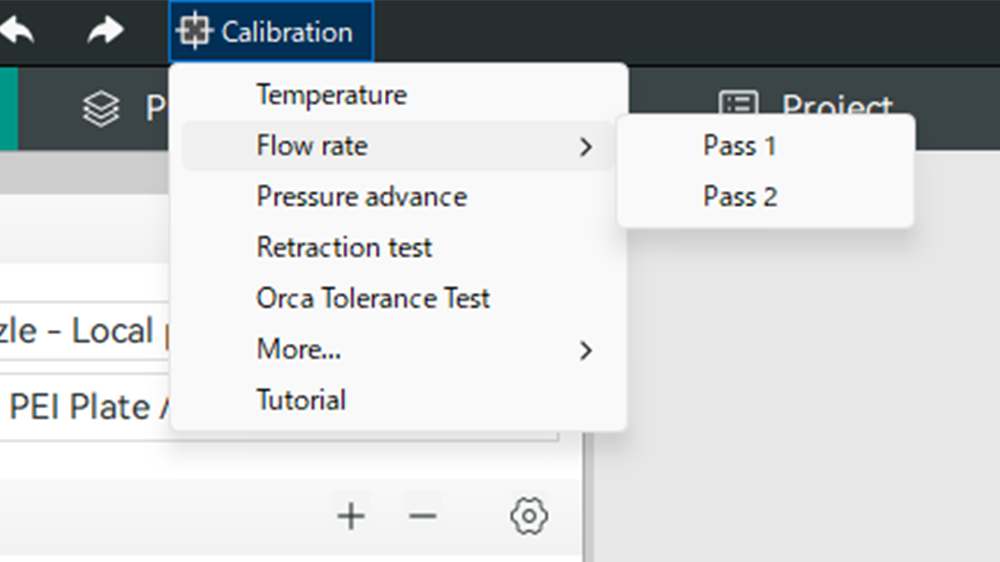Open the calibration Tutorial

point(301,401)
